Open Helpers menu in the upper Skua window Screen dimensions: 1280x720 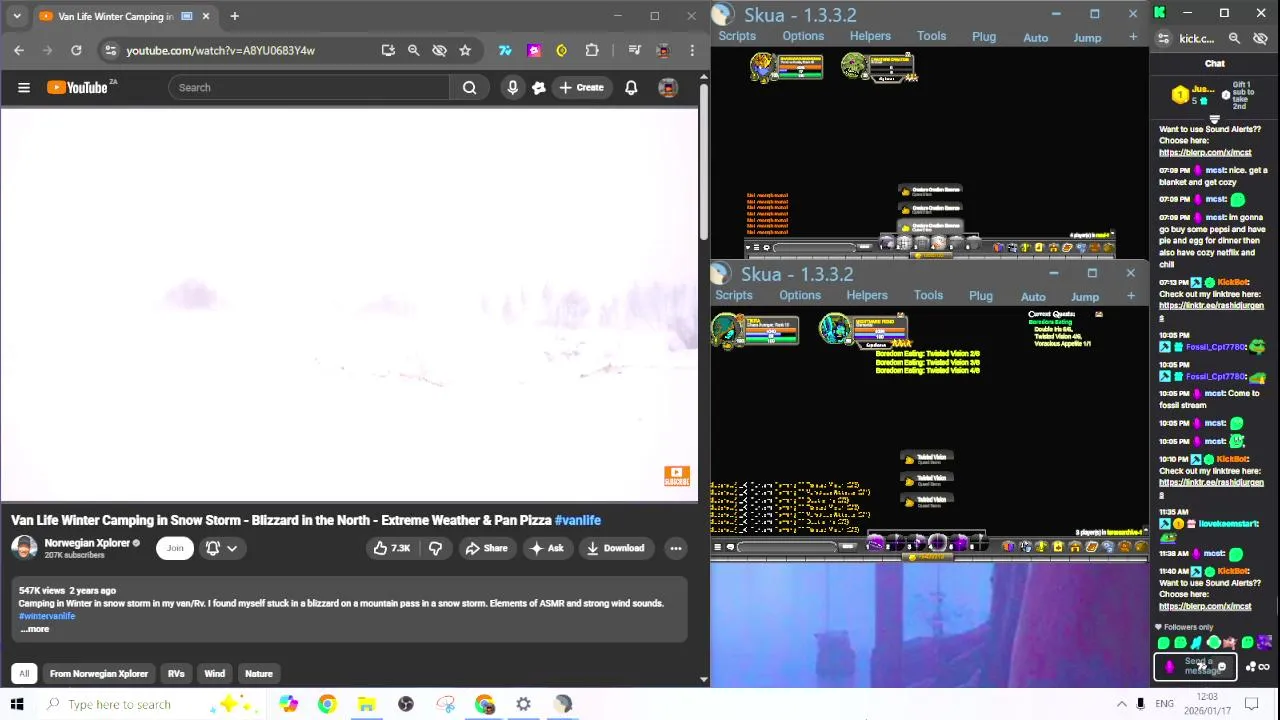[x=870, y=36]
